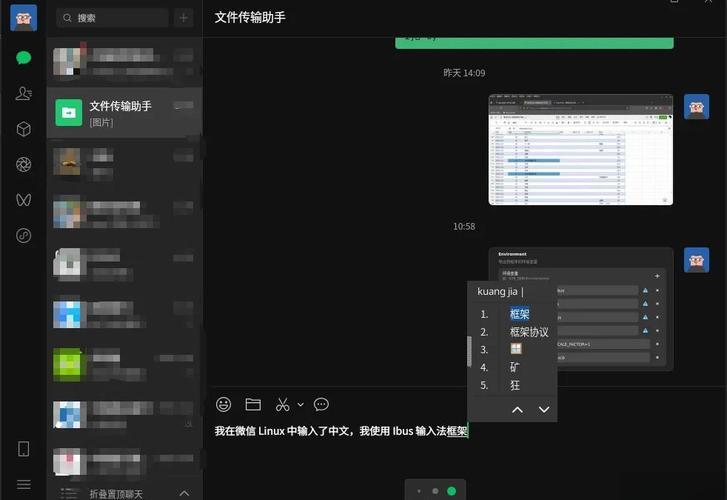727x500 pixels.
Task: Click the send file folder icon
Action: [x=253, y=404]
